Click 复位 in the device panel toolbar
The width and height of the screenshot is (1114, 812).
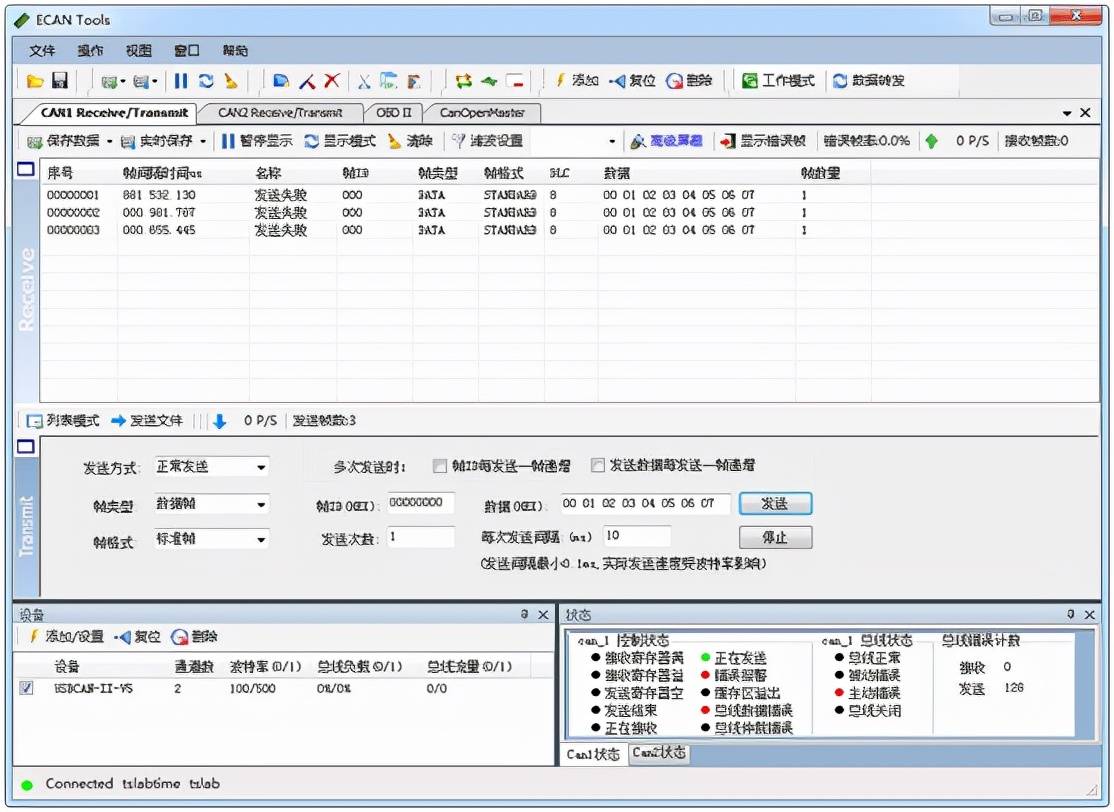click(x=138, y=637)
